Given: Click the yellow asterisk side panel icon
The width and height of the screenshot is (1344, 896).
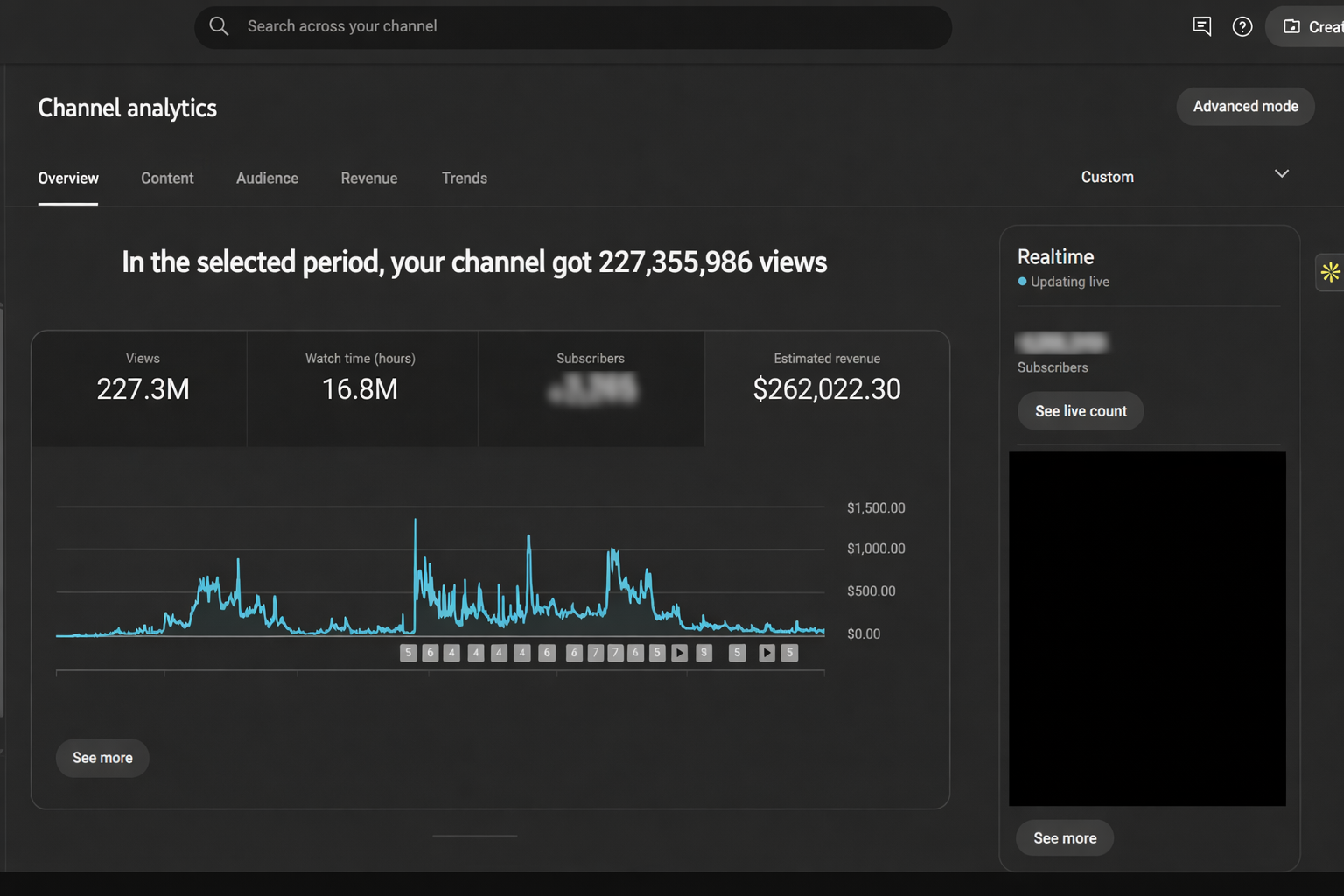Looking at the screenshot, I should click(x=1331, y=272).
